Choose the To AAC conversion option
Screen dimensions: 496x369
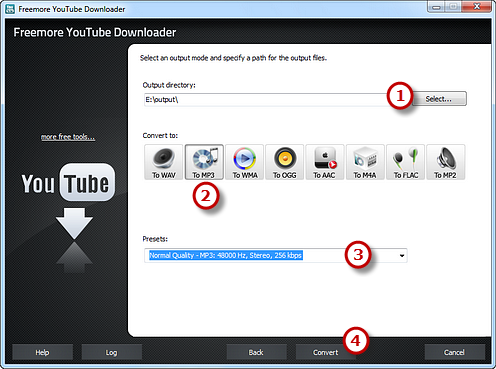pyautogui.click(x=325, y=162)
